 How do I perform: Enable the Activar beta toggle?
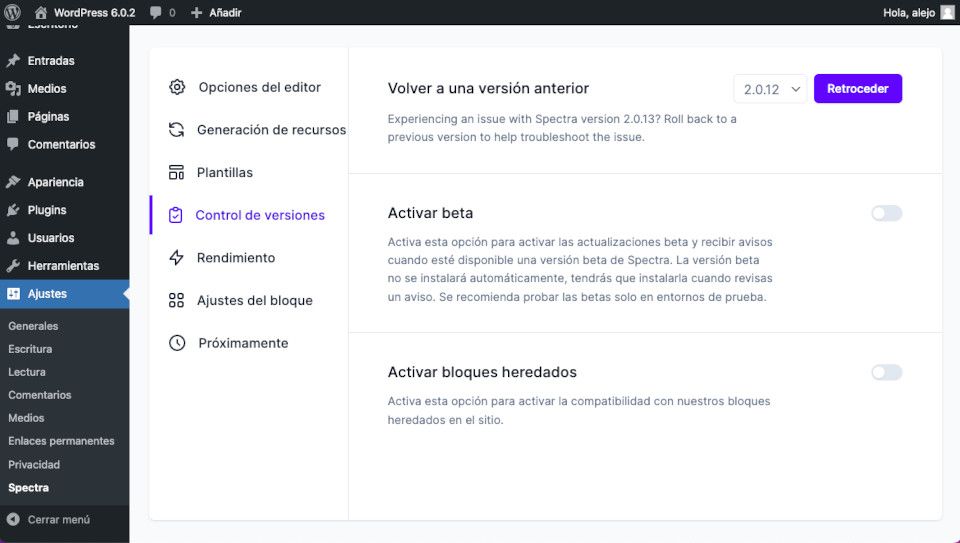tap(887, 213)
